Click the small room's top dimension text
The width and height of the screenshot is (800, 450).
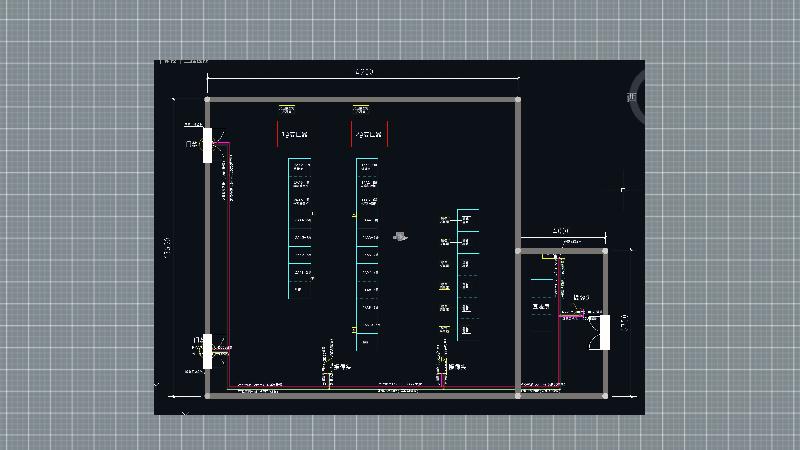coord(560,231)
